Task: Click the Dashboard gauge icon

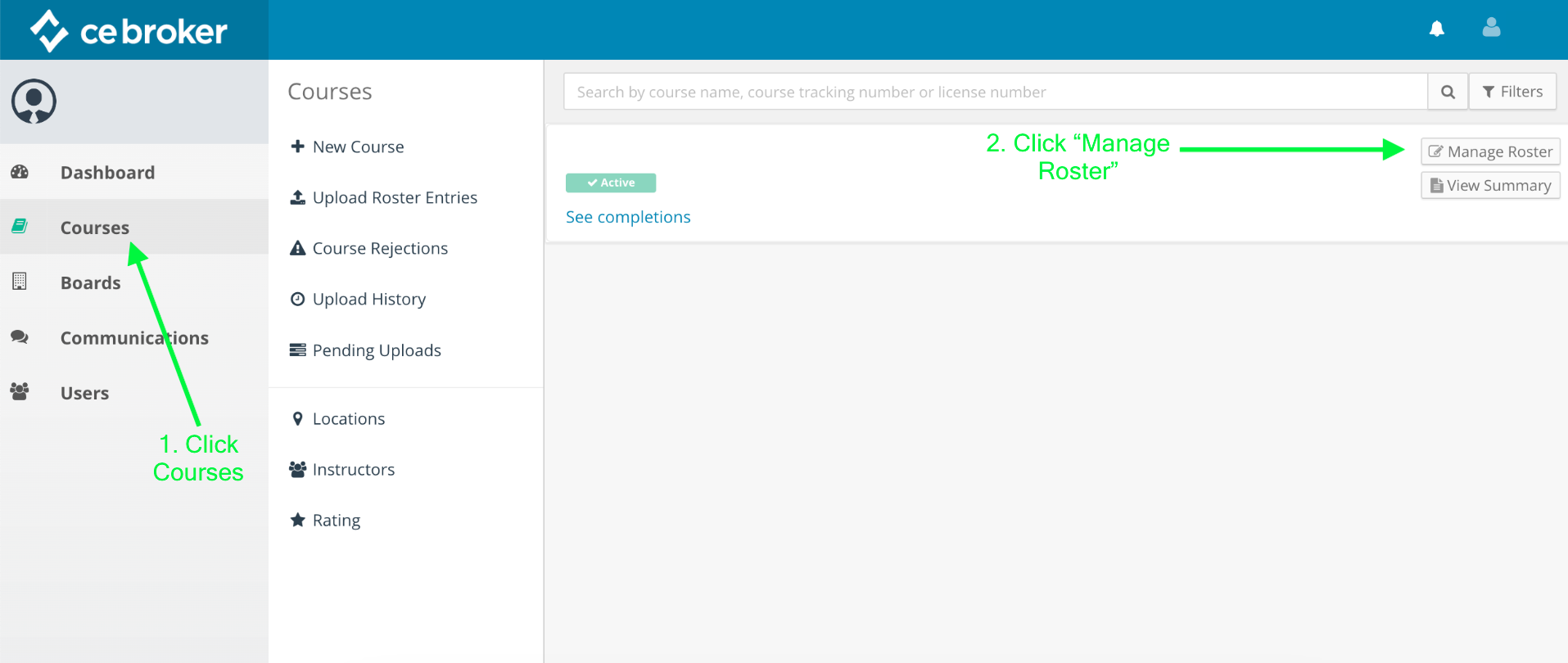Action: pos(20,172)
